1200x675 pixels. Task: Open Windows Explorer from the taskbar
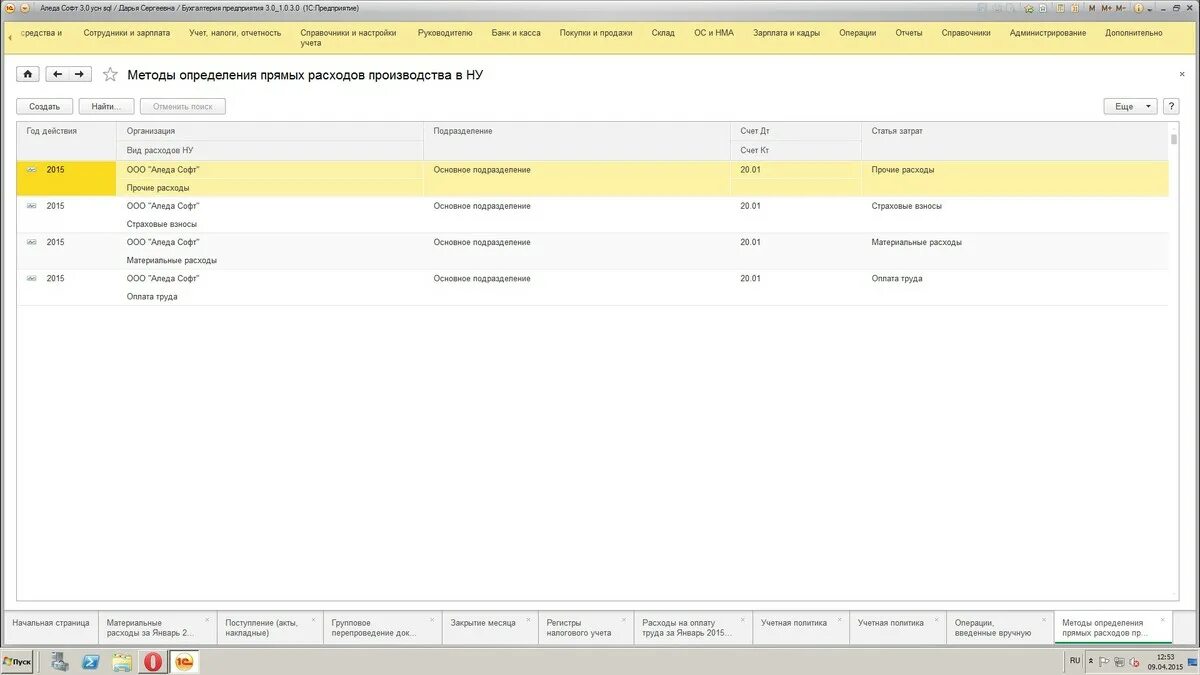122,662
